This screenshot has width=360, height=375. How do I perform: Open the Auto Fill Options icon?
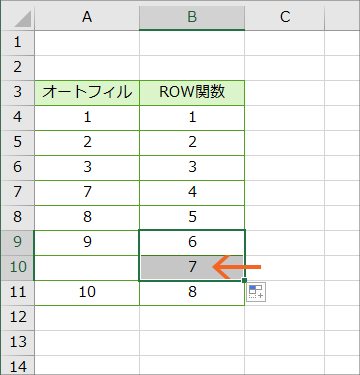(256, 292)
